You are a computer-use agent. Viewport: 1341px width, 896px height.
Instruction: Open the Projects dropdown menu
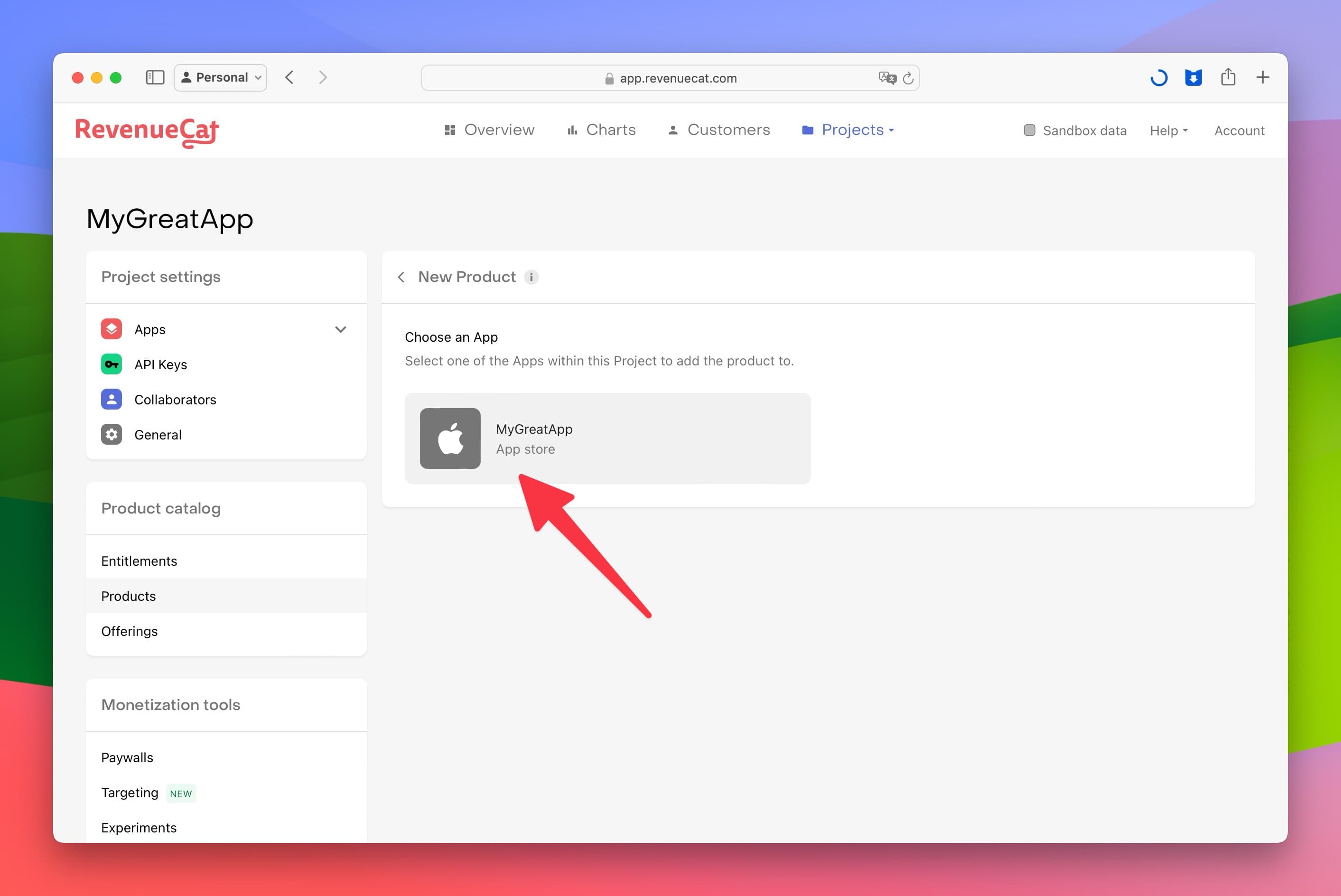tap(848, 131)
